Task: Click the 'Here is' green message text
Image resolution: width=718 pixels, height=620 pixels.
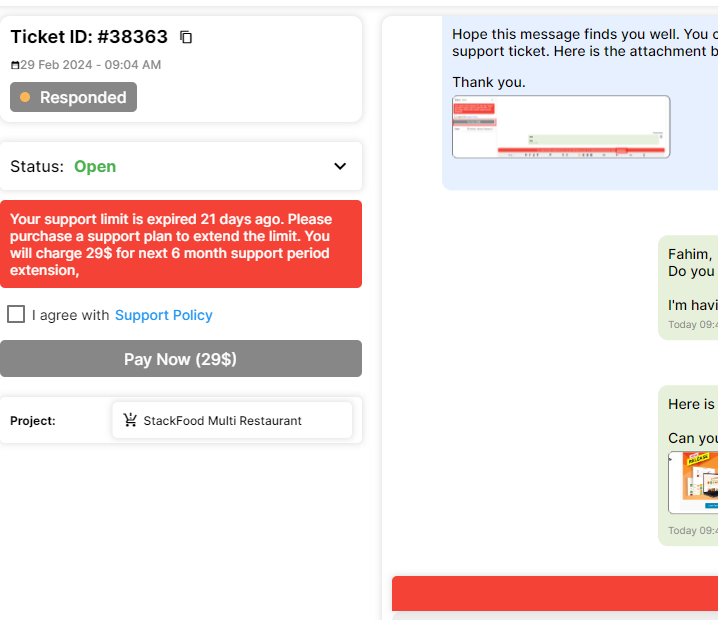Action: click(691, 404)
